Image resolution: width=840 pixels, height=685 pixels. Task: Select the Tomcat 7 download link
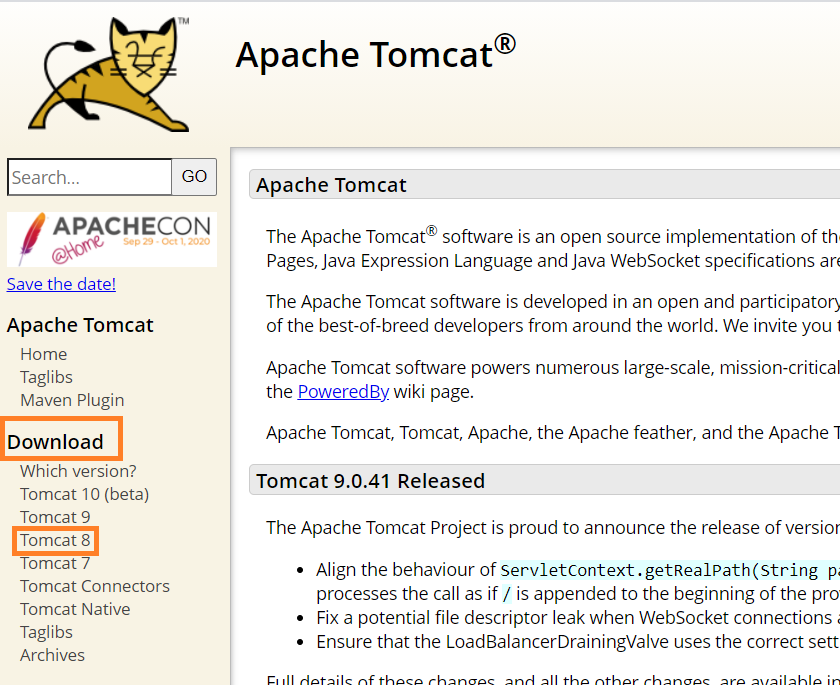[x=55, y=563]
